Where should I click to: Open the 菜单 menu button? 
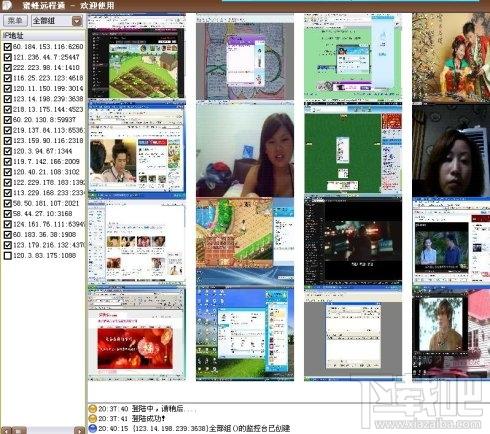[15, 21]
